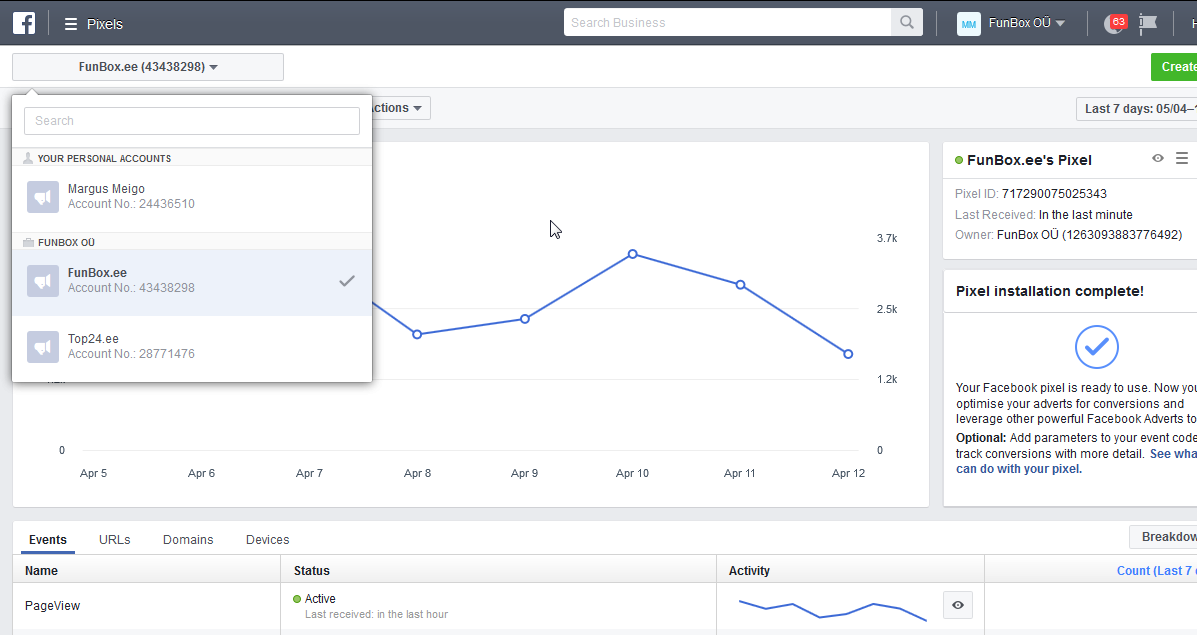Open the Breakdown dropdown
This screenshot has height=635, width=1197.
[x=1163, y=537]
